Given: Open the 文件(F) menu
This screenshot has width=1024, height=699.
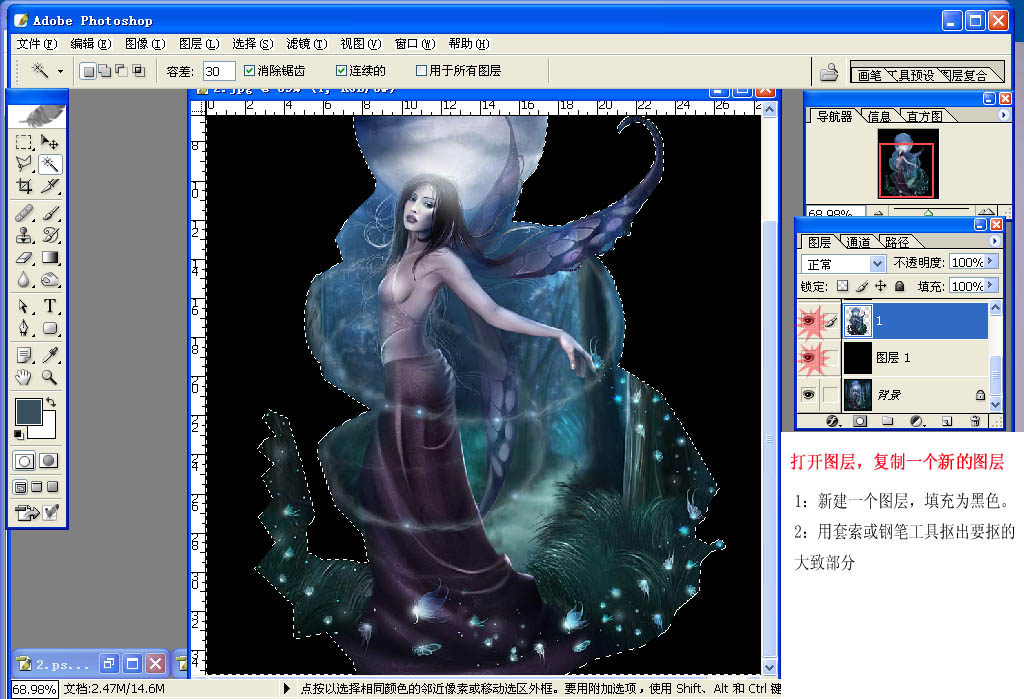Looking at the screenshot, I should [x=37, y=44].
